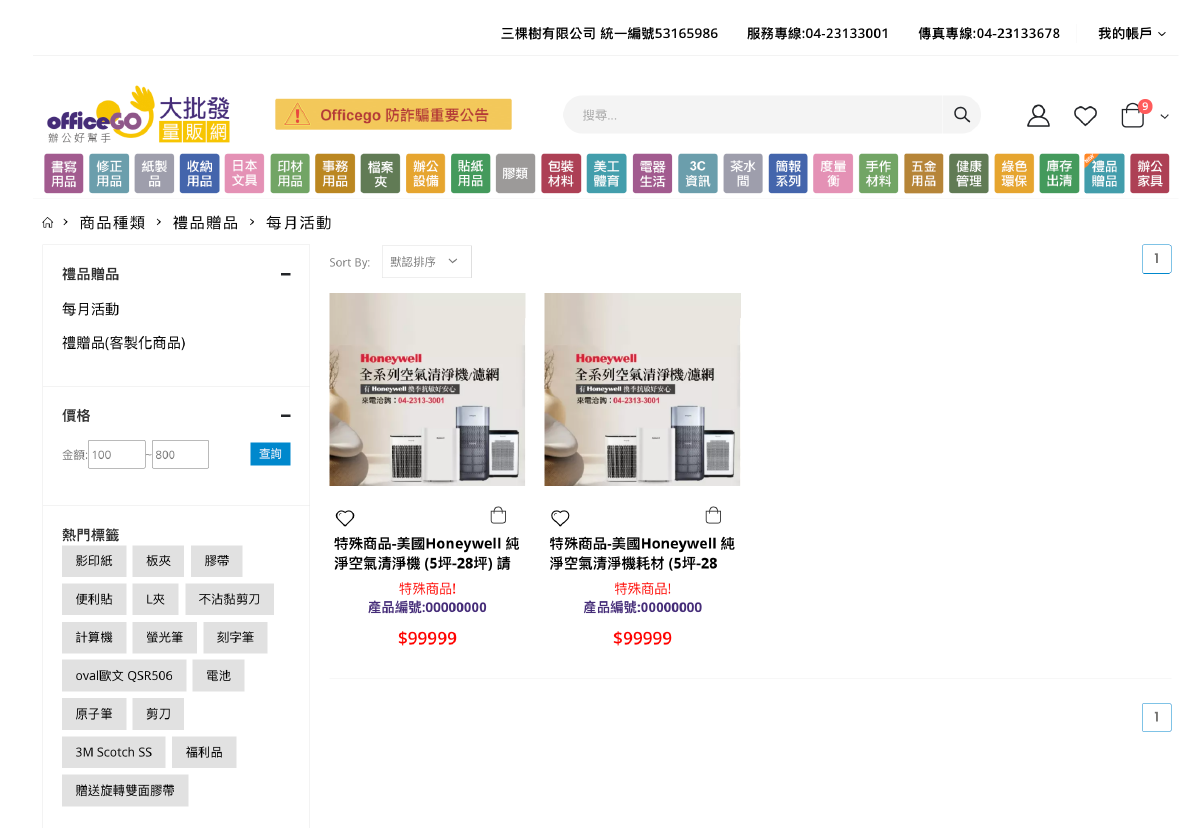Open the 默認排序 sort dropdown
1192x840 pixels.
click(426, 262)
